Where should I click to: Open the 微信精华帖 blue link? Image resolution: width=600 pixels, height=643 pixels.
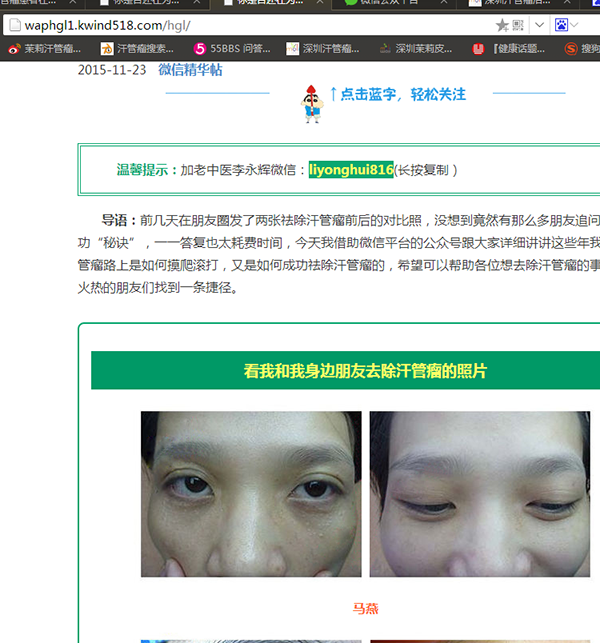pyautogui.click(x=190, y=70)
